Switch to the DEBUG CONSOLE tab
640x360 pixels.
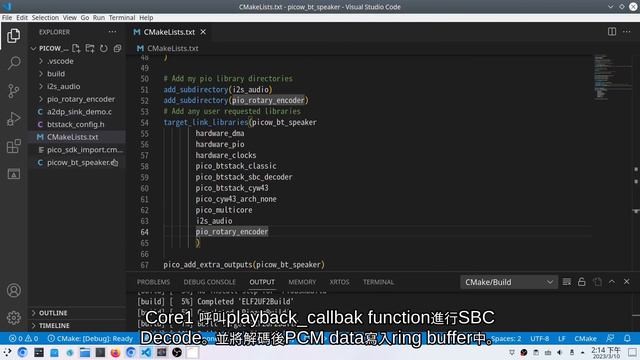pyautogui.click(x=209, y=282)
